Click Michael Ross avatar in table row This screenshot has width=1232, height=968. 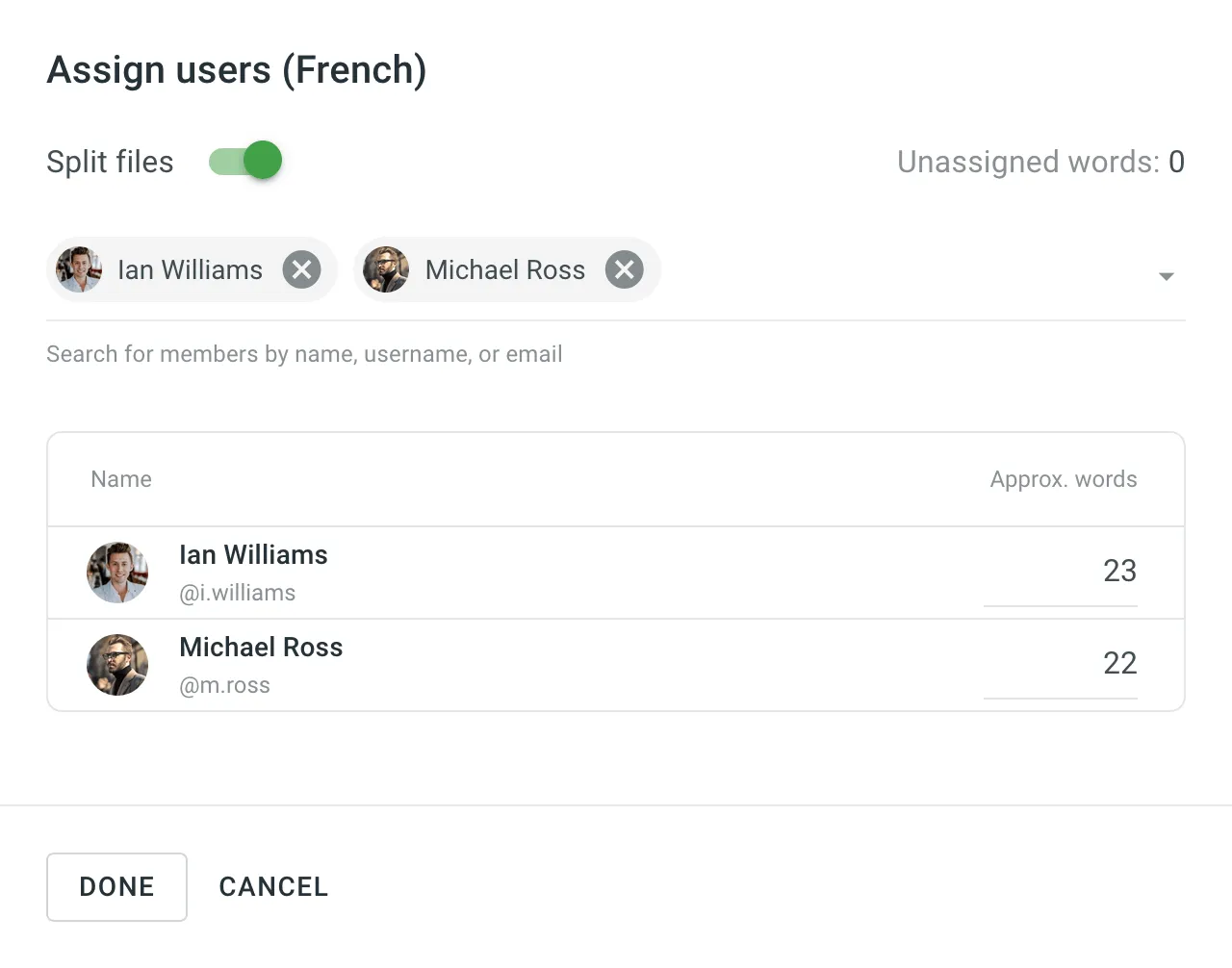pos(117,665)
